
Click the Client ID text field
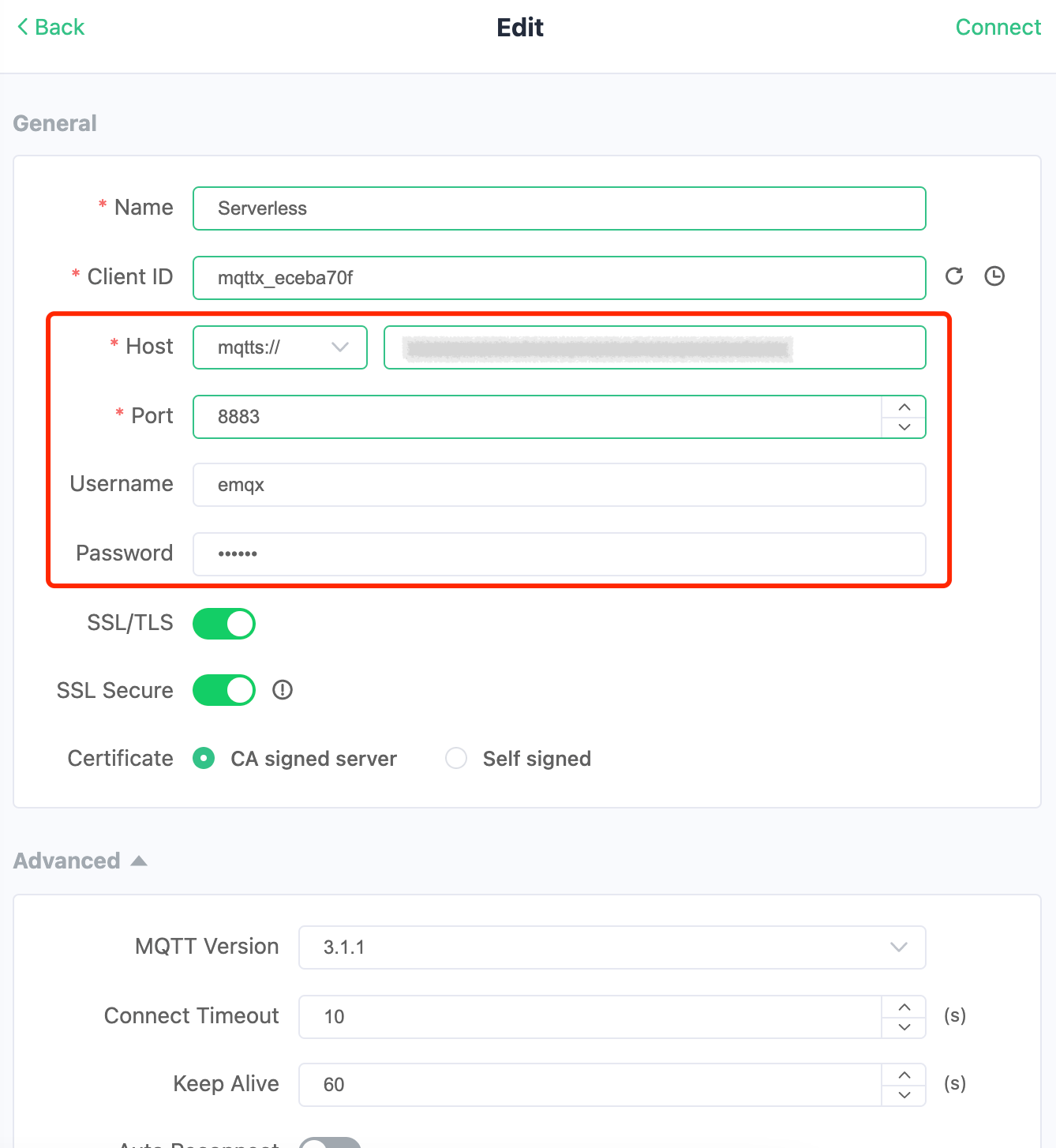[x=559, y=278]
